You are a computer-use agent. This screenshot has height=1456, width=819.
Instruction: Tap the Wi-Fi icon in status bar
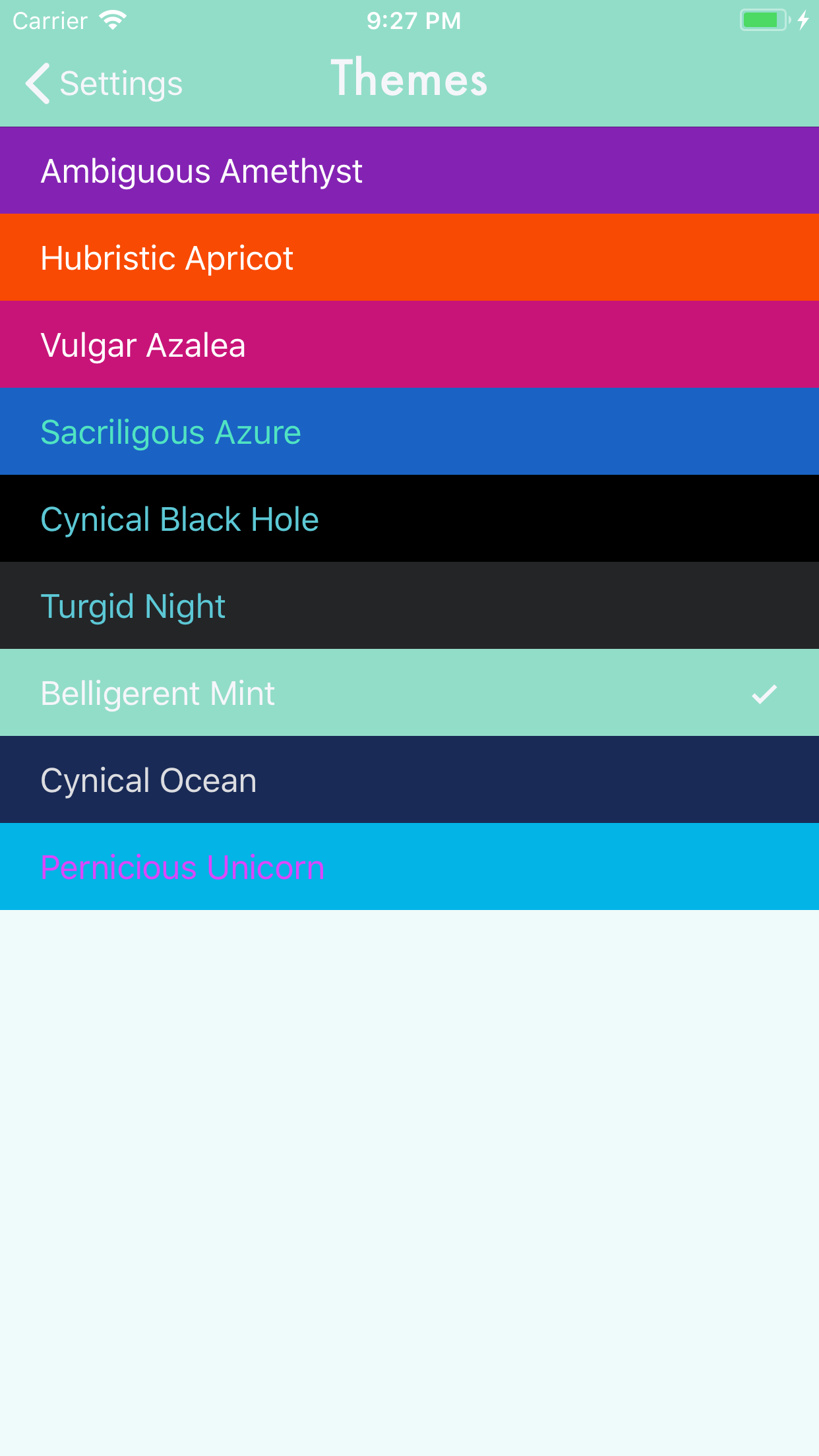(113, 20)
